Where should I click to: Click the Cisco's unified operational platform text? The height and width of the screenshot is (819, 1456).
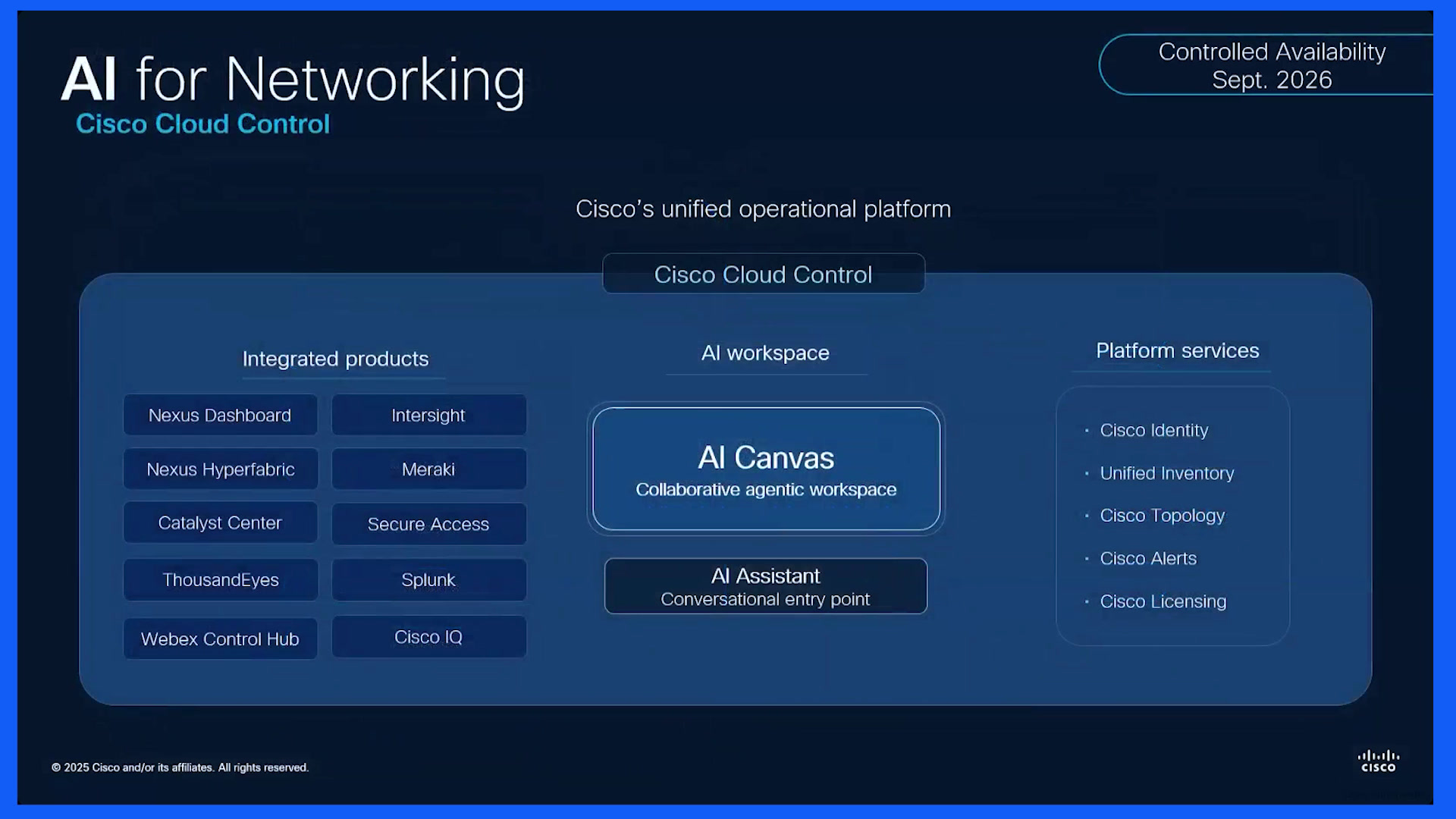[763, 209]
